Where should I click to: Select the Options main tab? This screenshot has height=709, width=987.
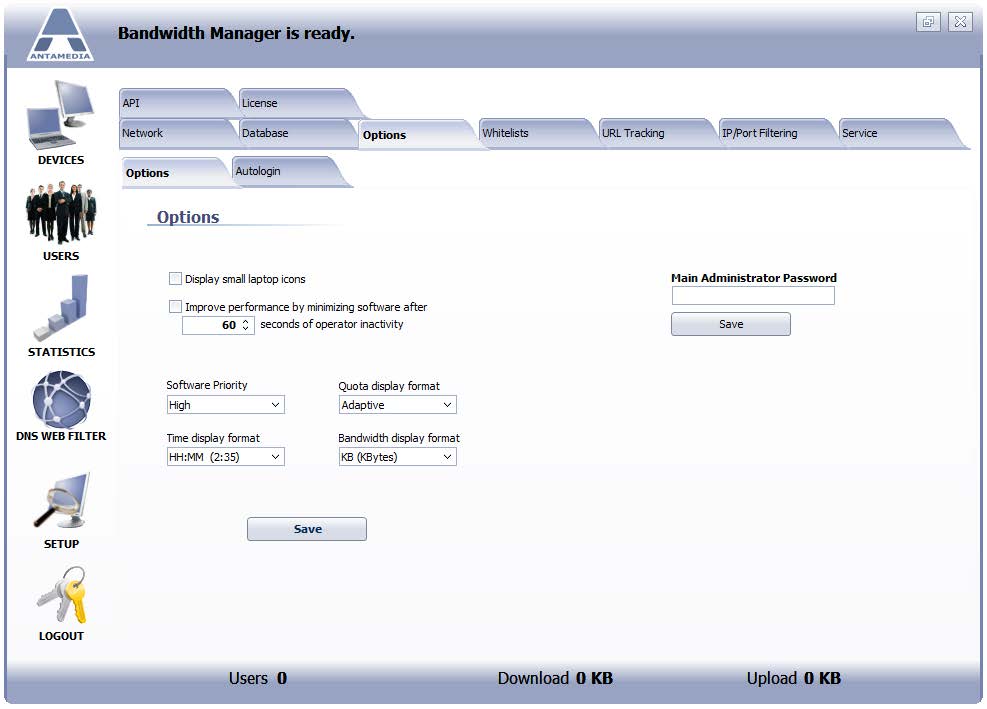coord(415,135)
